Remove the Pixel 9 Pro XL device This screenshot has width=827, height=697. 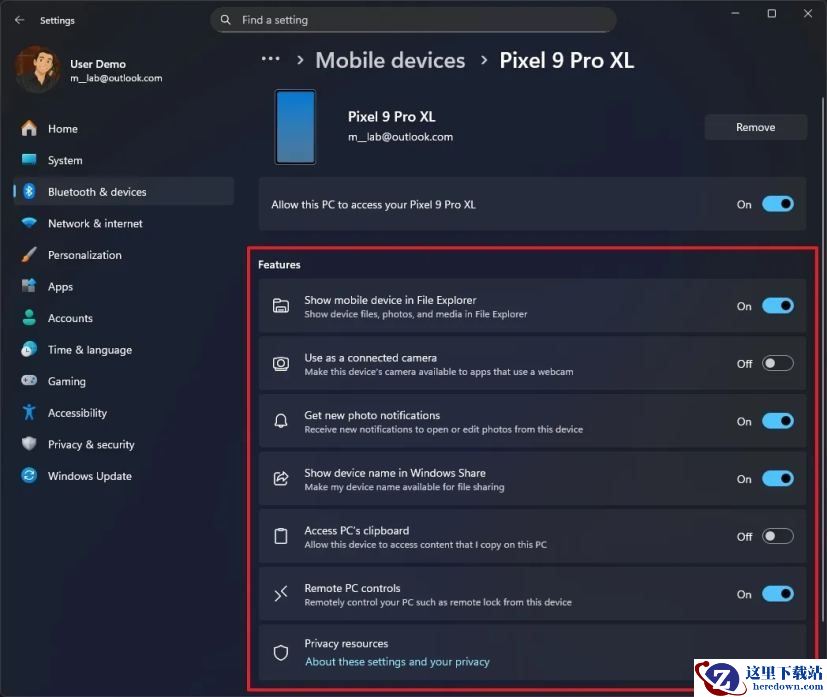click(x=755, y=127)
